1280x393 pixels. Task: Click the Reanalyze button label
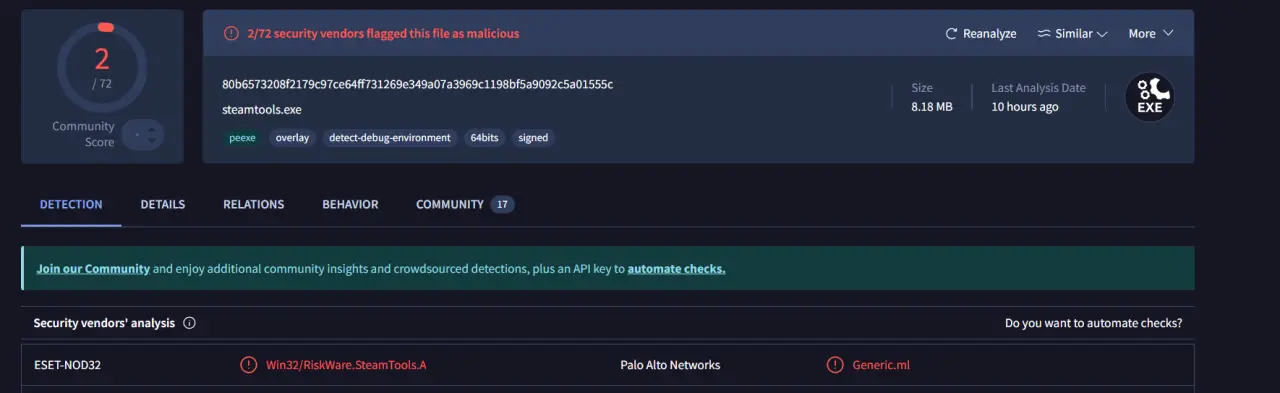990,34
